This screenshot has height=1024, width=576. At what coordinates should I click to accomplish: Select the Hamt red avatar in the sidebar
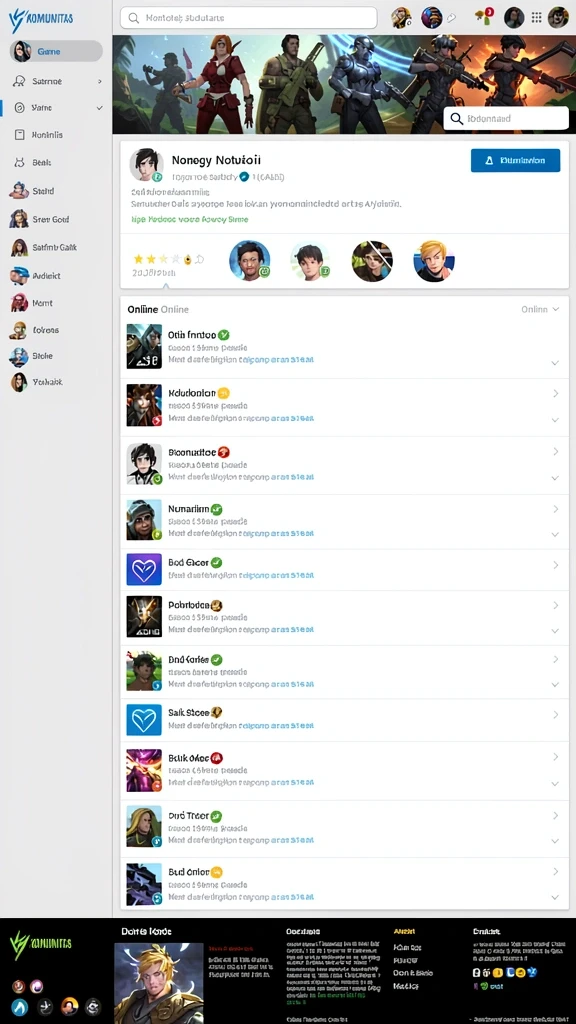tap(20, 303)
